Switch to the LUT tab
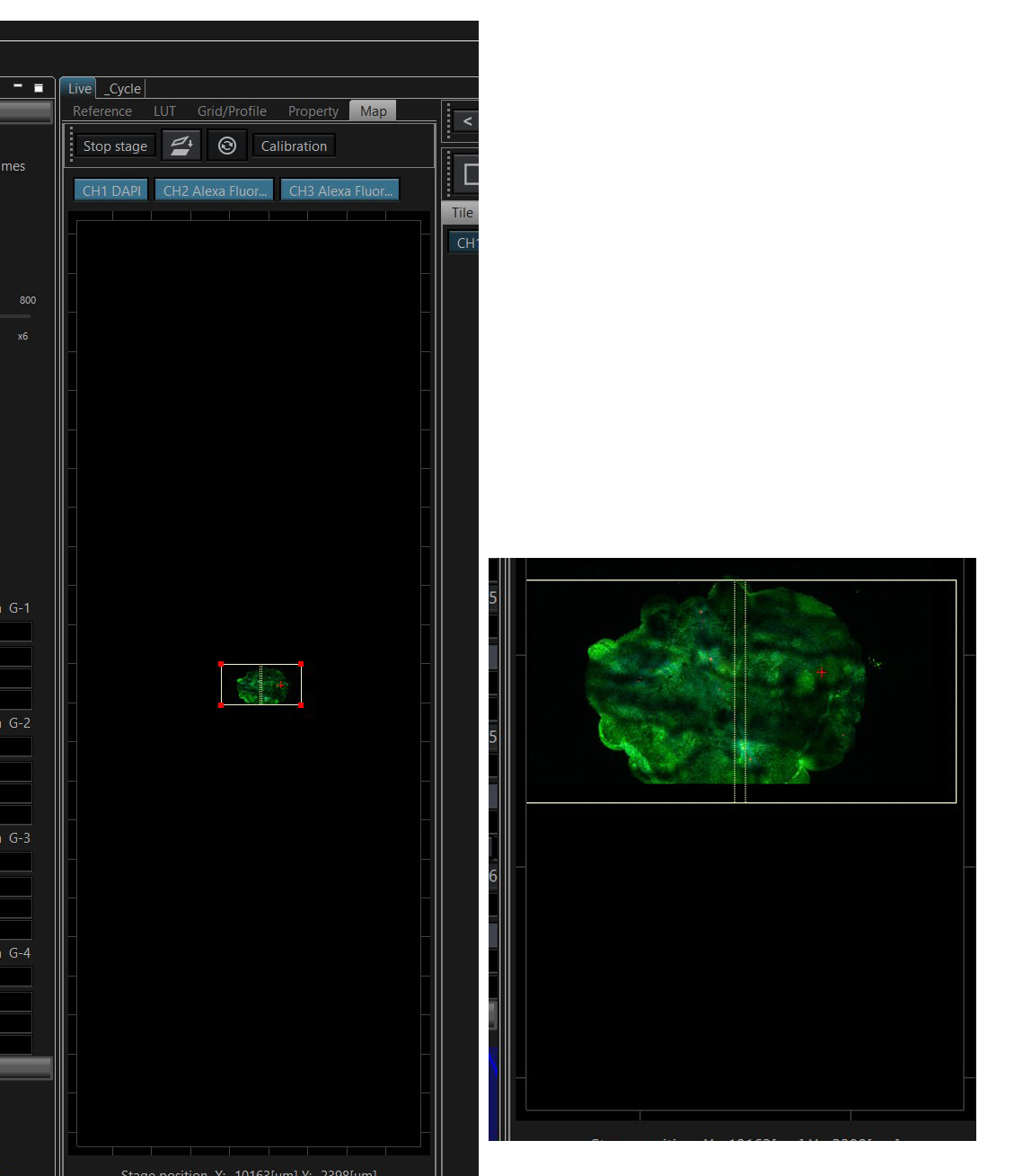Viewport: 1014px width, 1176px height. [x=164, y=111]
